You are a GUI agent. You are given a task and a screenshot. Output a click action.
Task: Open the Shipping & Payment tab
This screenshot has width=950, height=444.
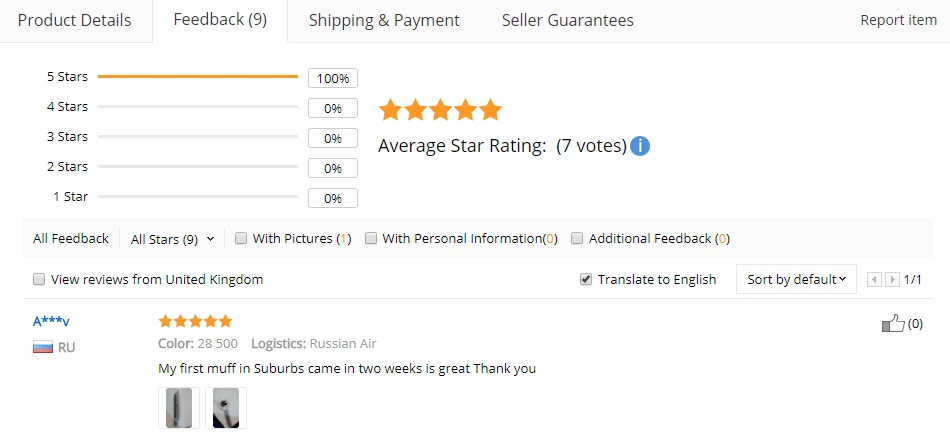[x=384, y=21]
